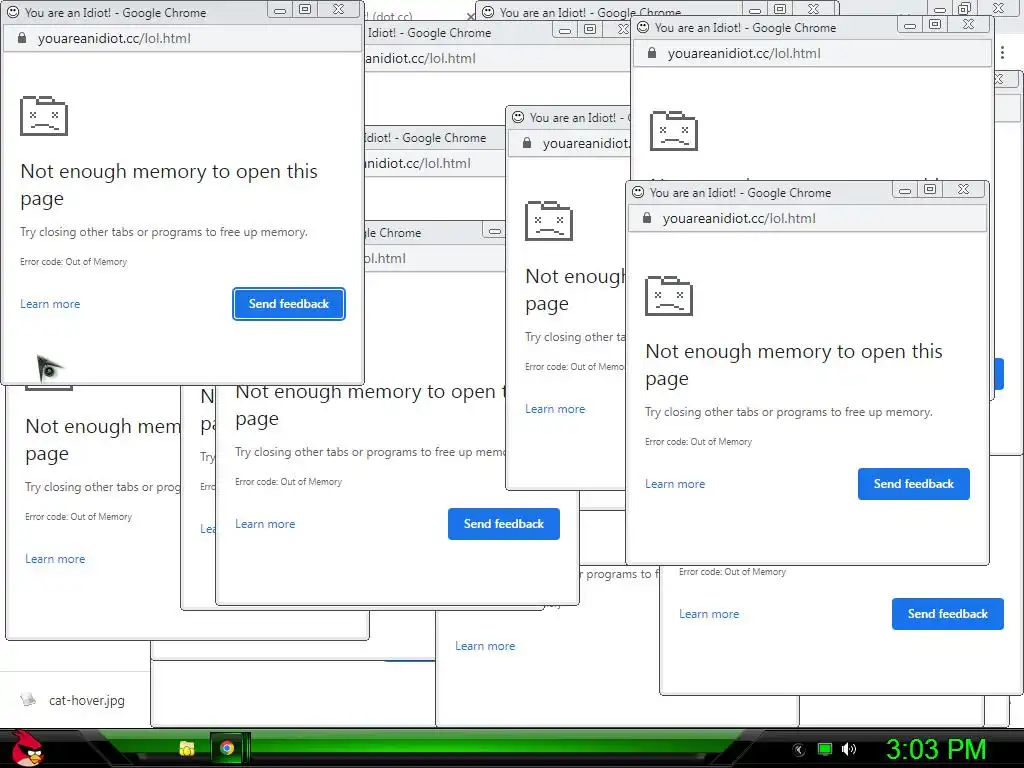Click top-left window title You are an Idiot!
The height and width of the screenshot is (768, 1024).
pyautogui.click(x=116, y=12)
